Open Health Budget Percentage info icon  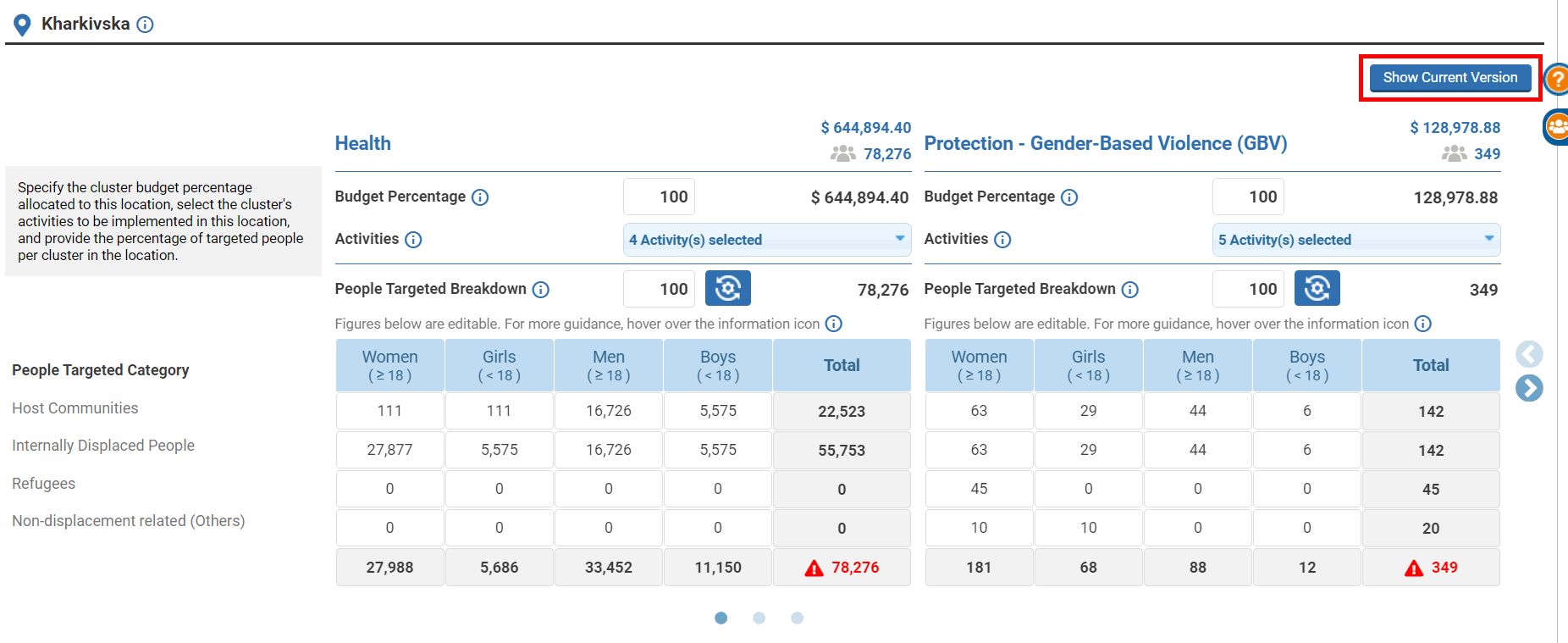coord(480,197)
